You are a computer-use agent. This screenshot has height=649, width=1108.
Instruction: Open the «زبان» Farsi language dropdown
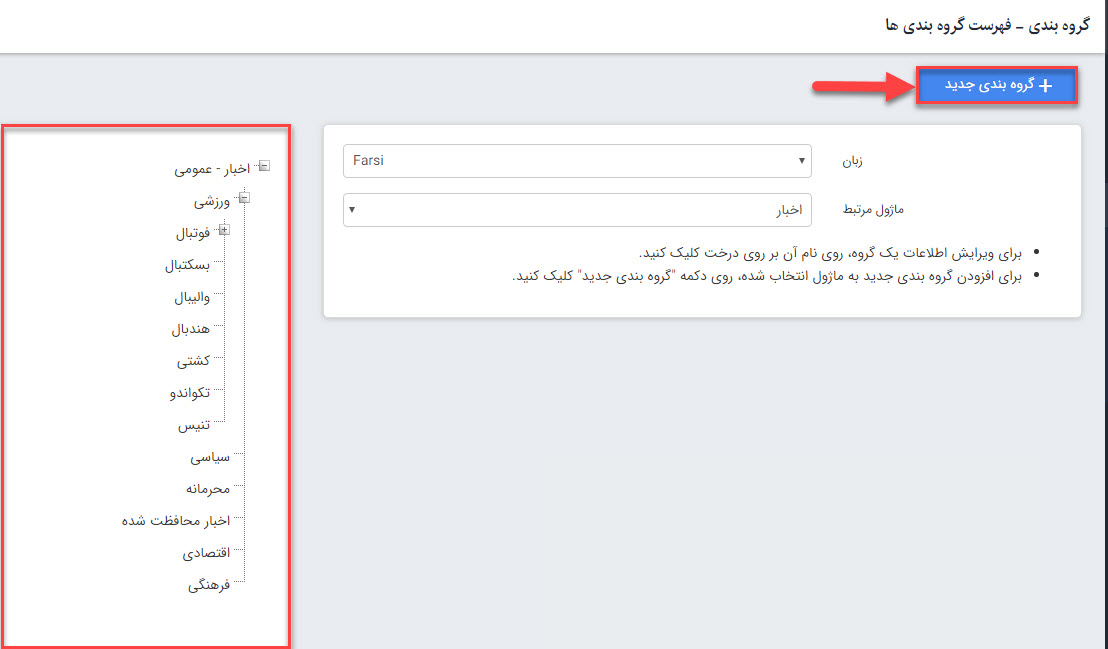point(576,161)
